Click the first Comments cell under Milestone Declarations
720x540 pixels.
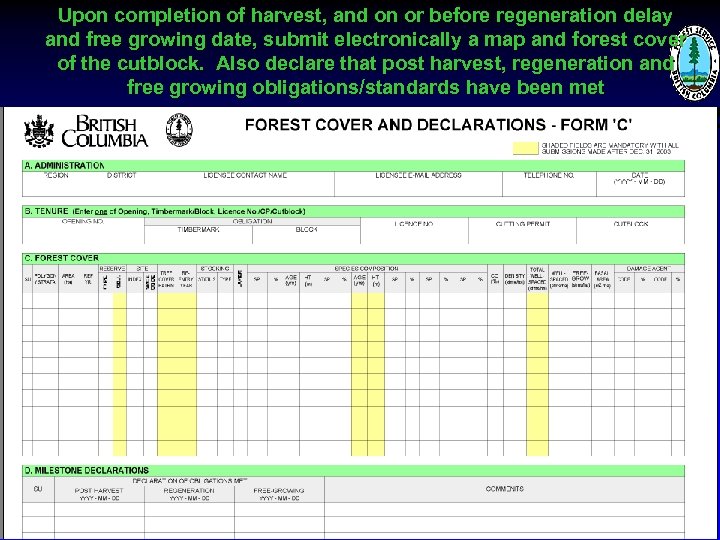click(504, 509)
